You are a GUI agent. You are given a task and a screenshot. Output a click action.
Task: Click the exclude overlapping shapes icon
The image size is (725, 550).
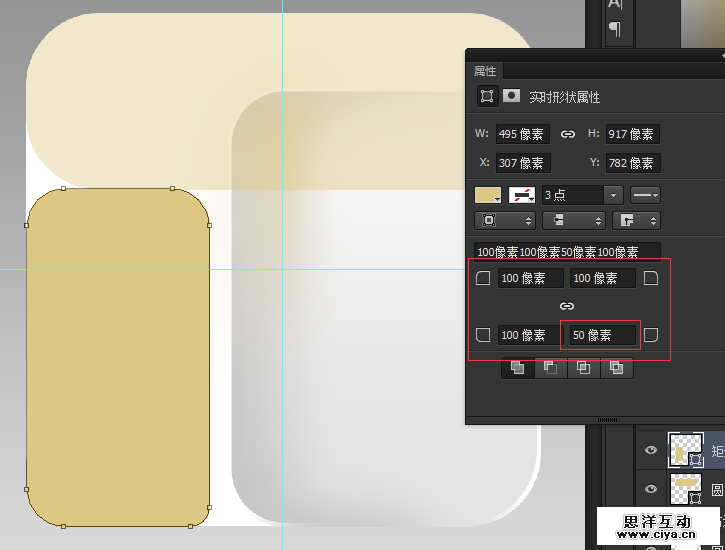click(x=616, y=368)
